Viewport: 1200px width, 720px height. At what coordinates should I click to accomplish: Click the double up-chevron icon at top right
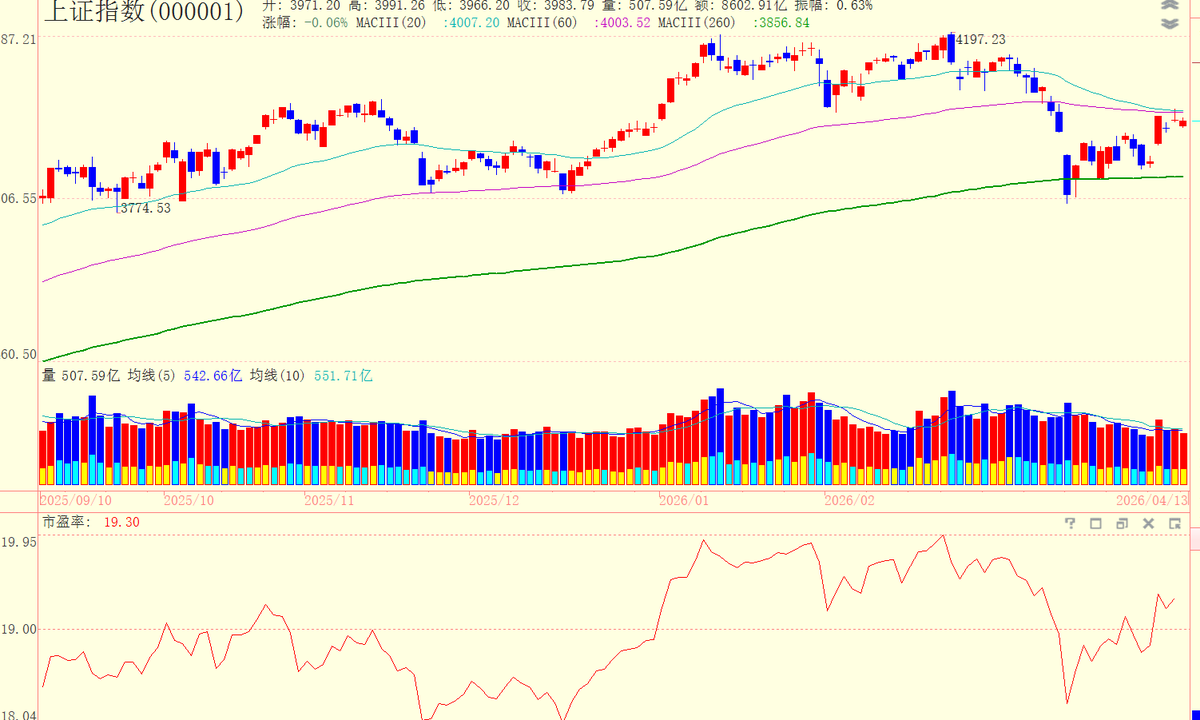(x=1169, y=5)
